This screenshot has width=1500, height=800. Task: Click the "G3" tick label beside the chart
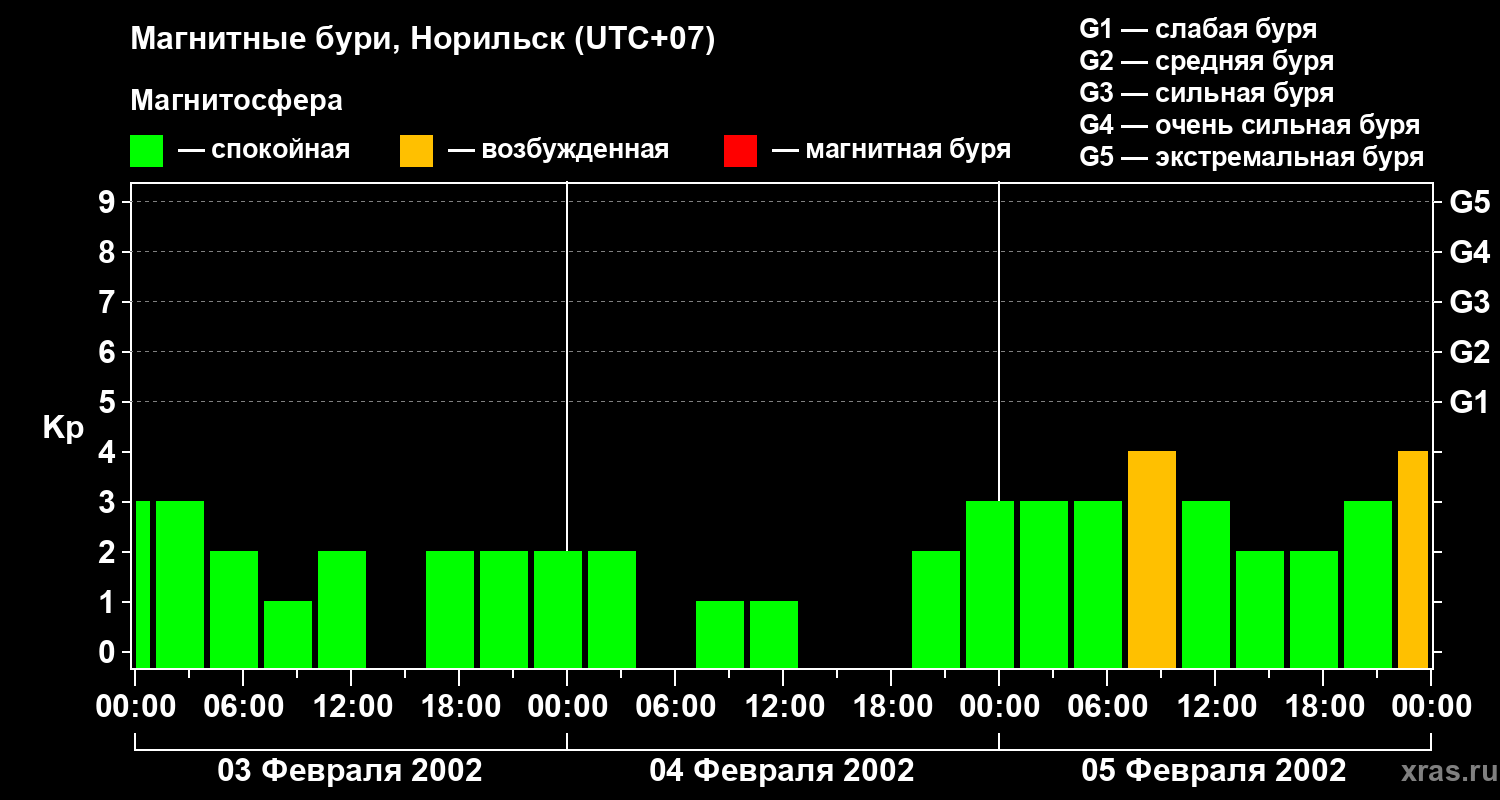coord(1469,302)
